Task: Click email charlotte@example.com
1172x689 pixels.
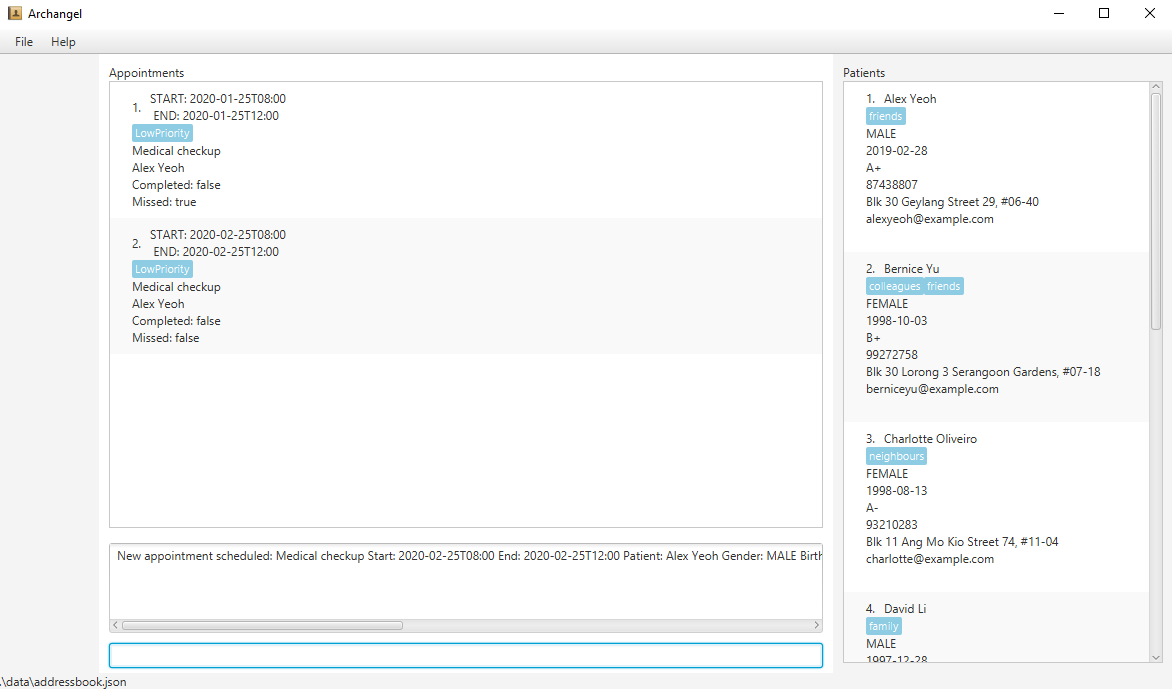Action: pos(930,559)
